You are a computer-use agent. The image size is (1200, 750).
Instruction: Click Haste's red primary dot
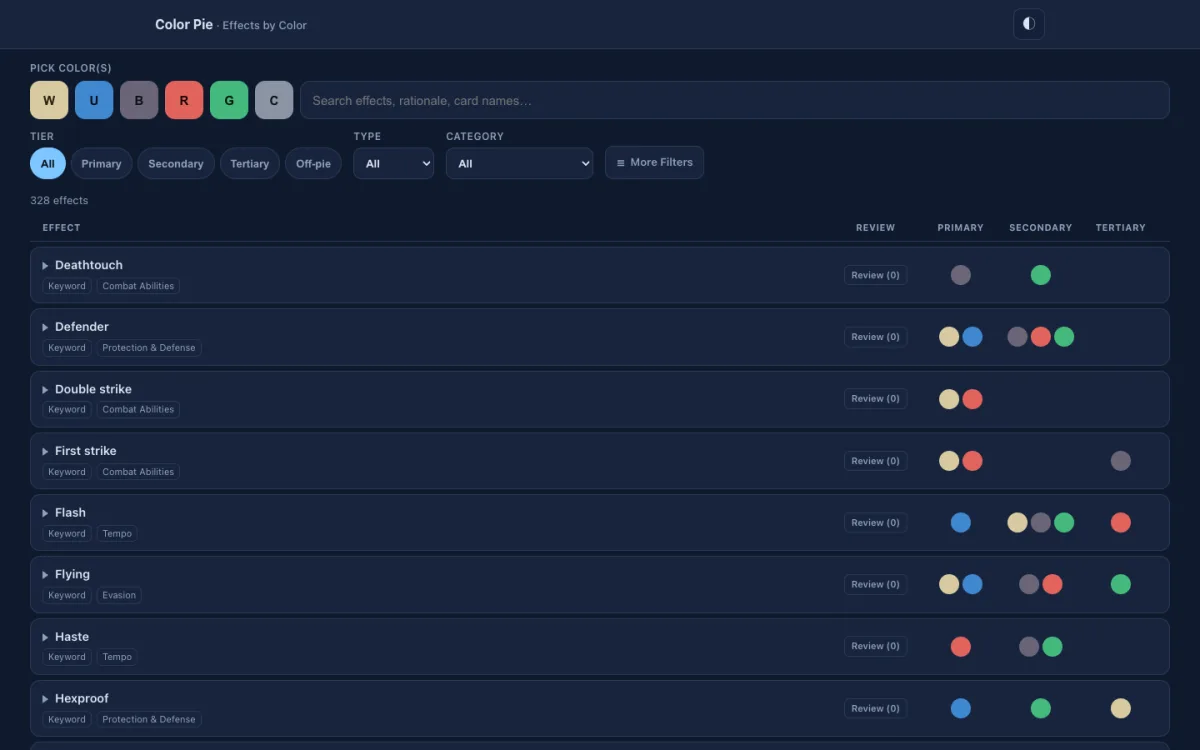[x=961, y=646]
